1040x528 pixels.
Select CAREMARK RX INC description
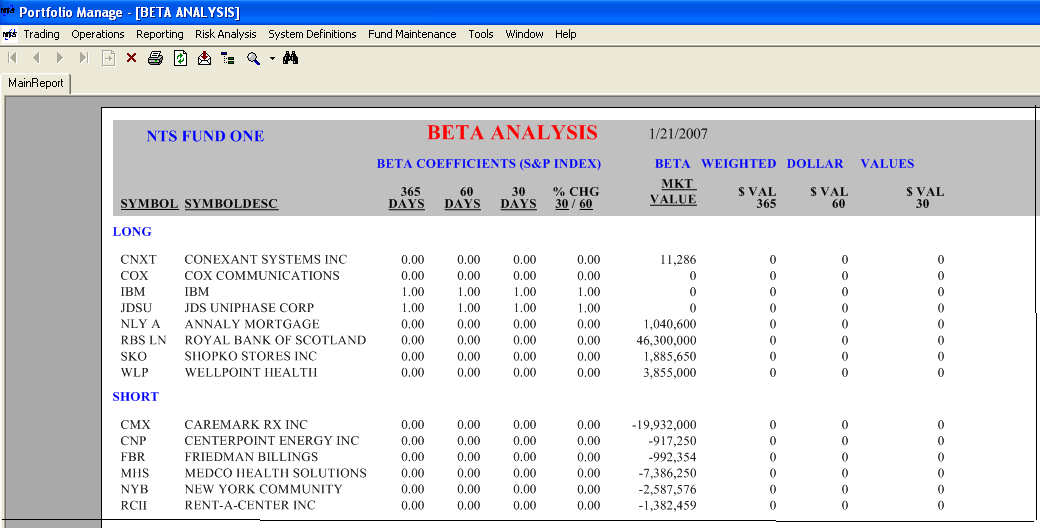pyautogui.click(x=246, y=425)
